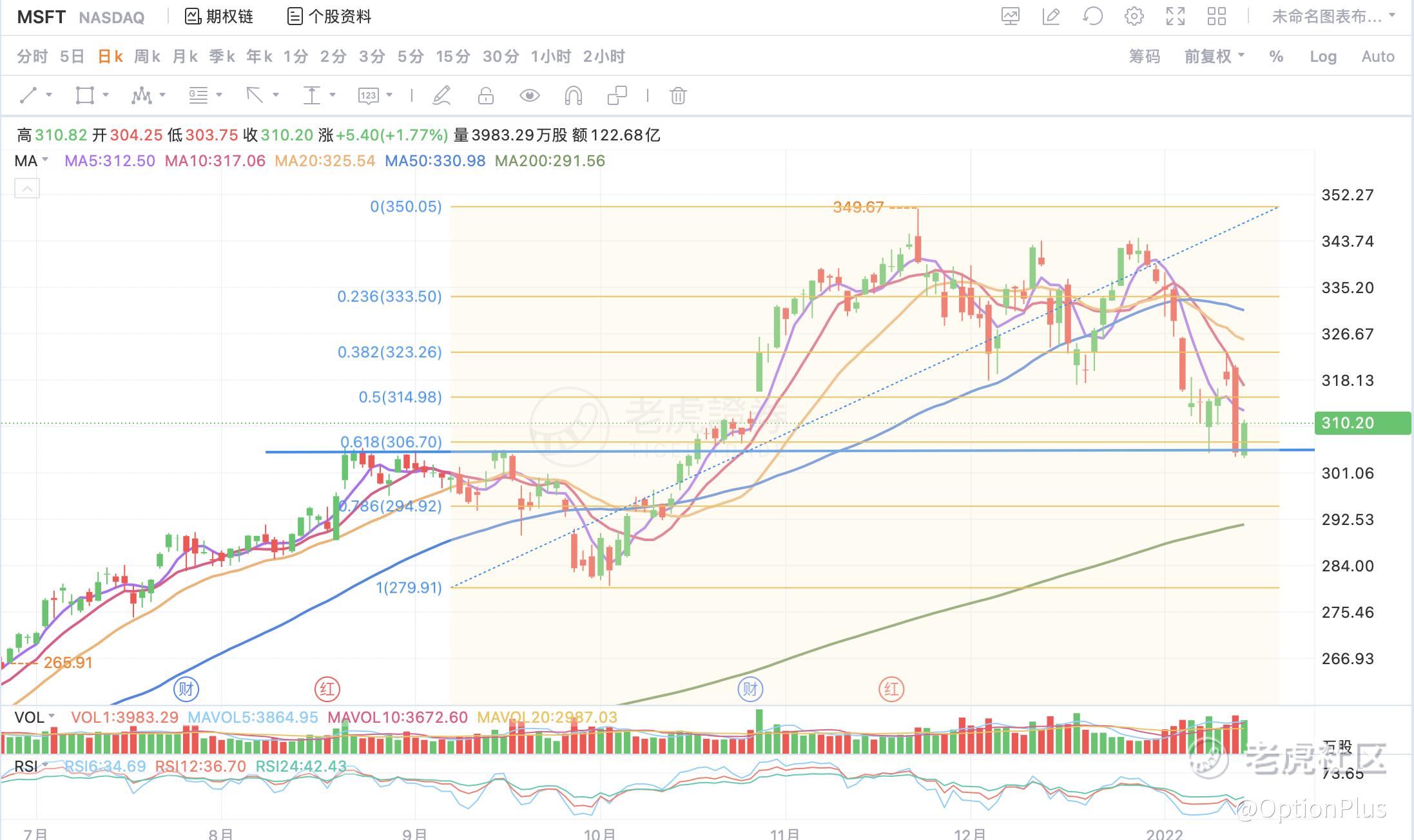1414x840 pixels.
Task: Toggle Auto scale
Action: pyautogui.click(x=1378, y=57)
